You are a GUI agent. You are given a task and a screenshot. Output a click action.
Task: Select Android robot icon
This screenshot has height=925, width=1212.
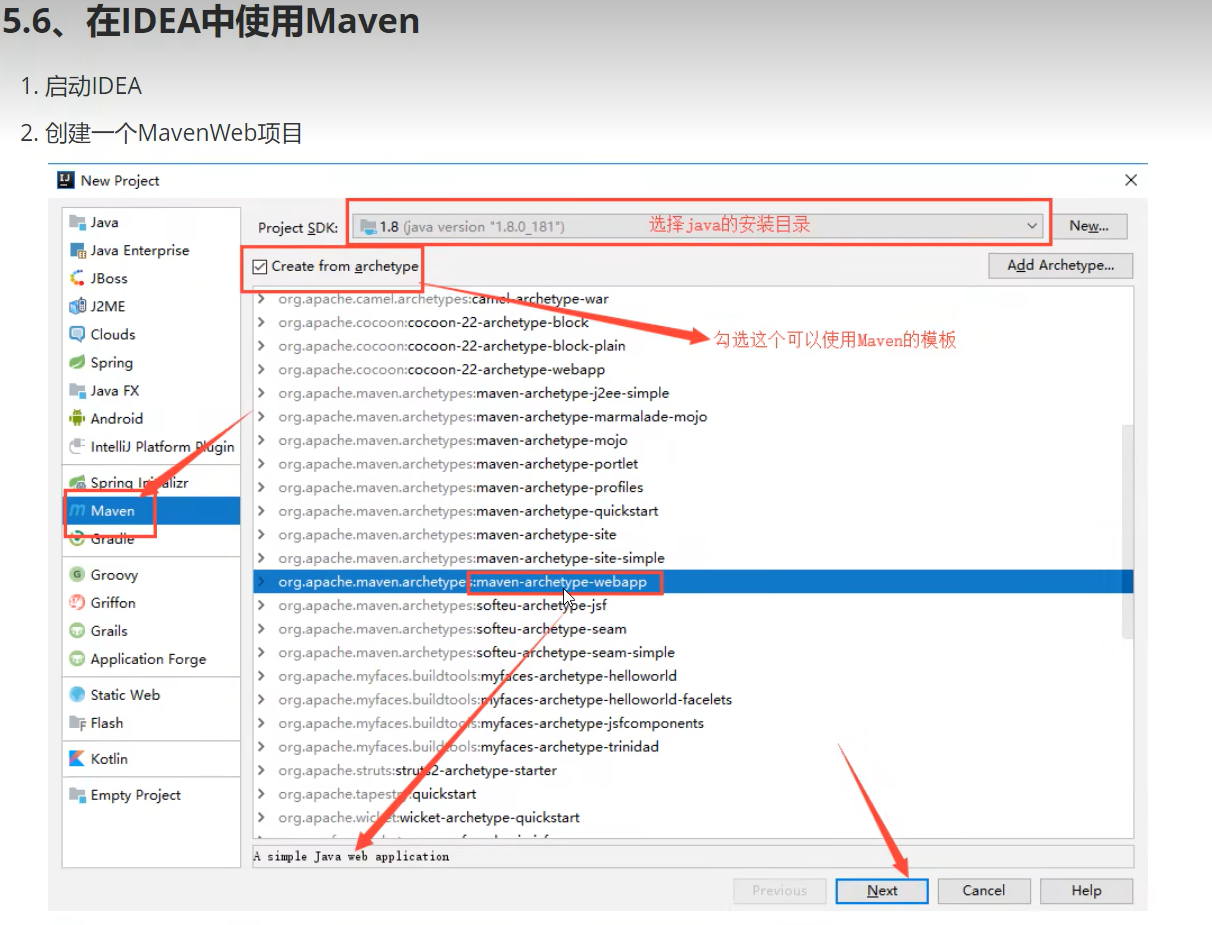point(77,418)
